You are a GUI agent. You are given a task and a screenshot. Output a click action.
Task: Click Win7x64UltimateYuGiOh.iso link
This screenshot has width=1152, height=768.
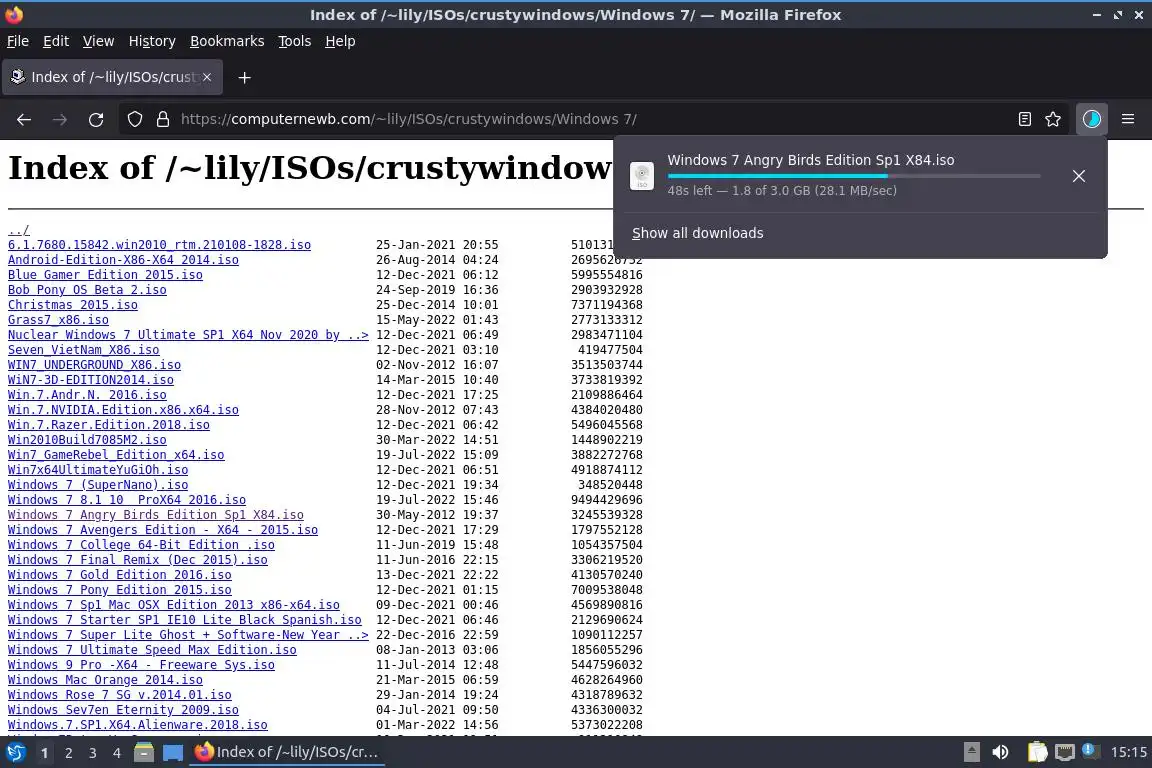pyautogui.click(x=98, y=470)
